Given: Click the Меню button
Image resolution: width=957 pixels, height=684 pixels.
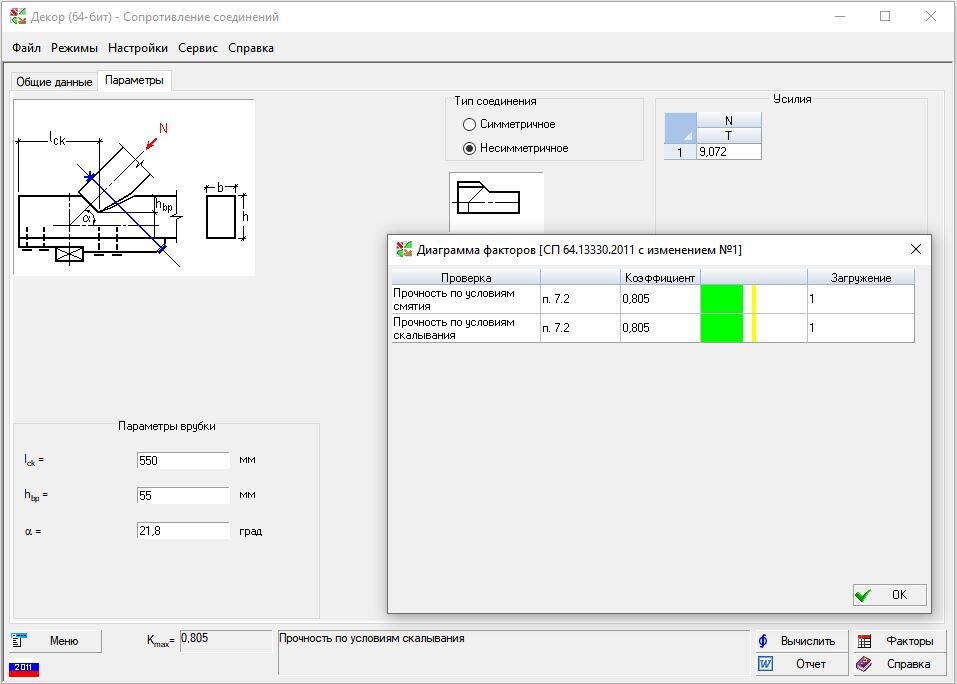Looking at the screenshot, I should [x=56, y=641].
